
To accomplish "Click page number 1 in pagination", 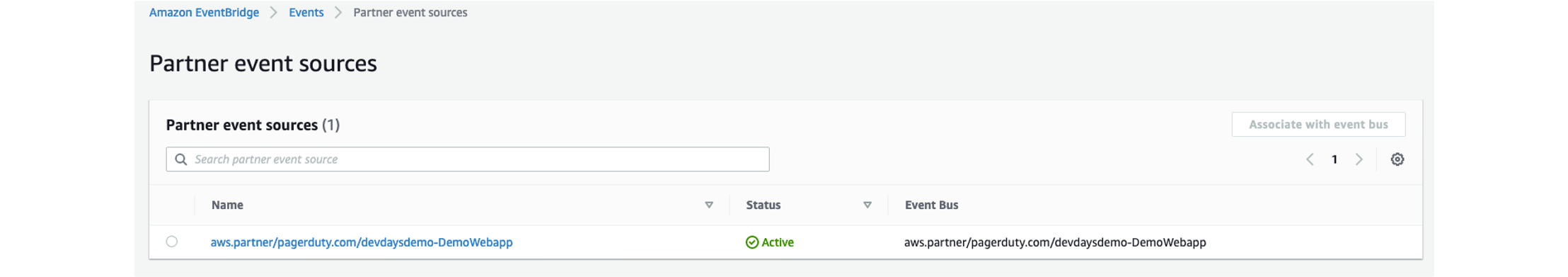I will pos(1334,159).
